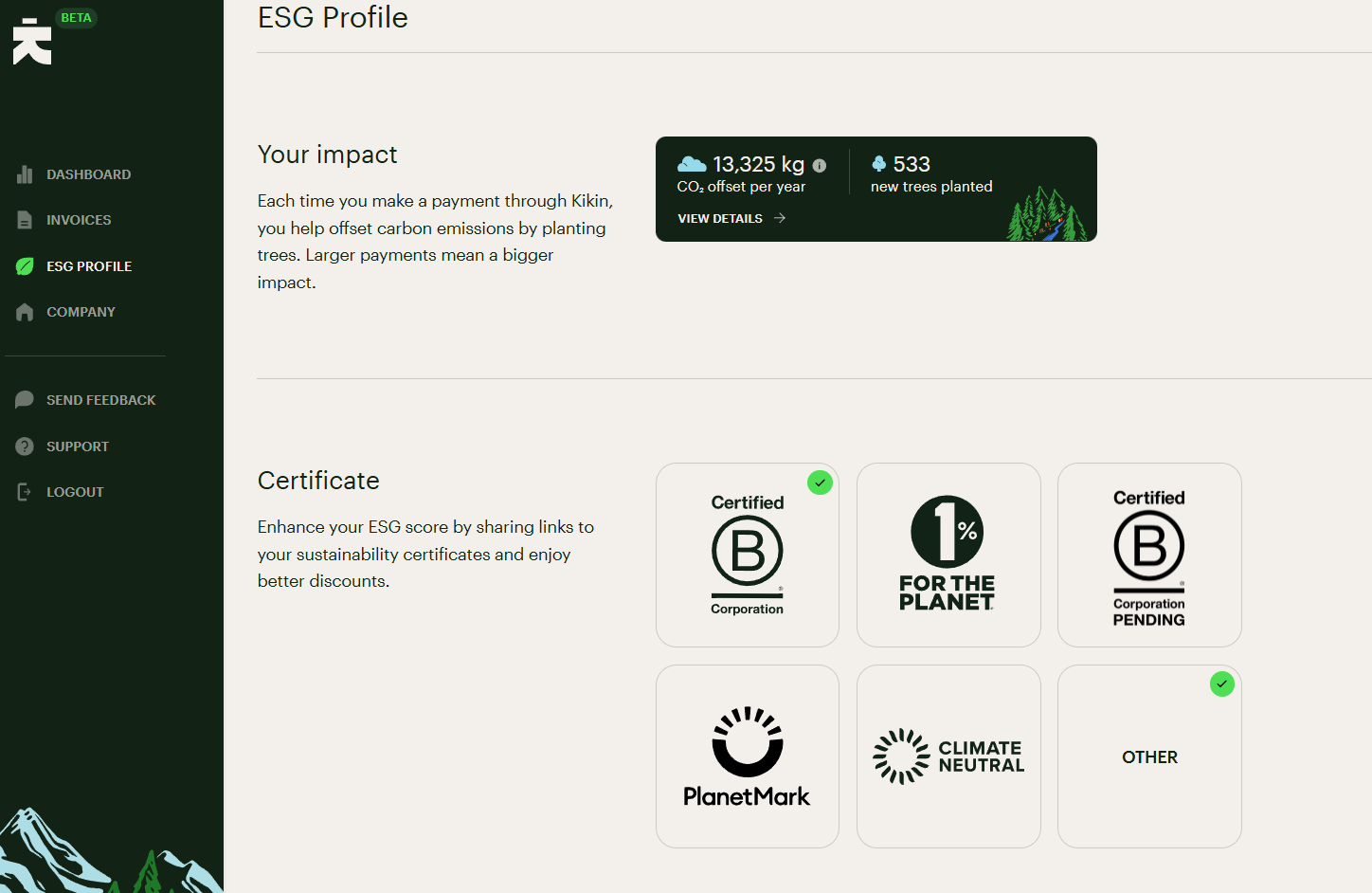
Task: Select the 1% For The Planet card
Action: coord(948,556)
